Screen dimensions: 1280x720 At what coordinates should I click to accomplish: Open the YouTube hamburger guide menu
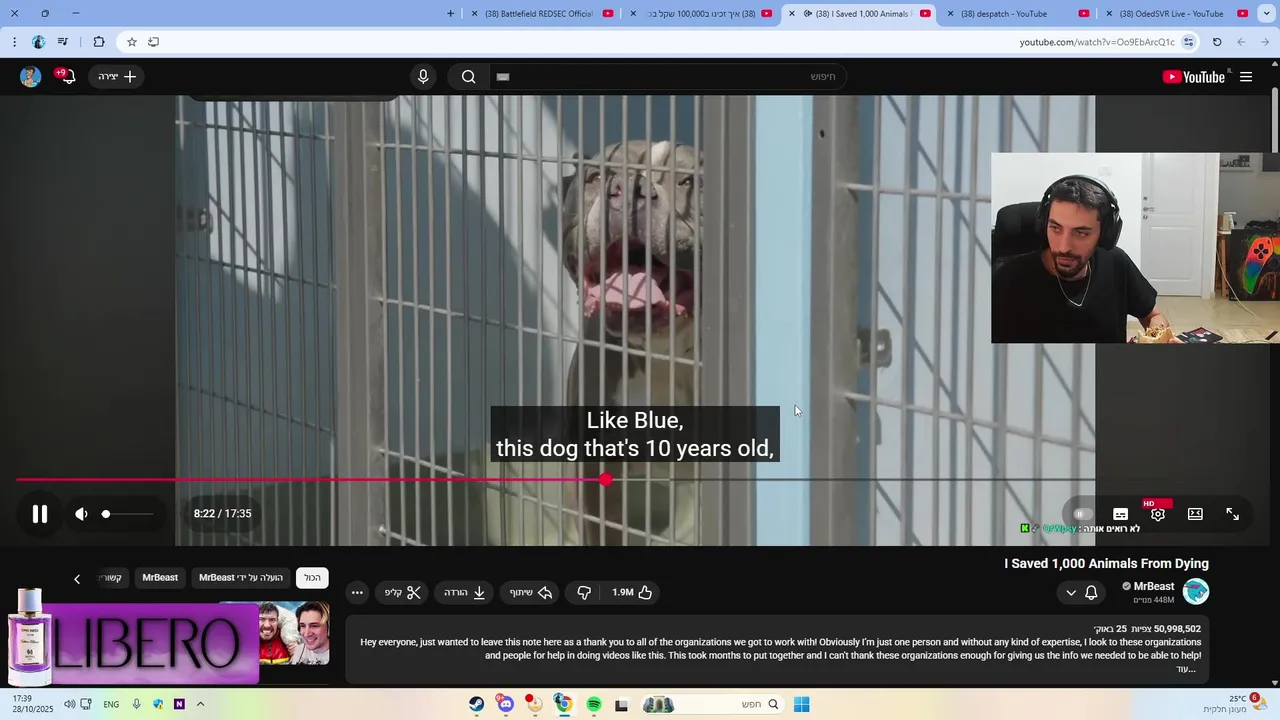pyautogui.click(x=1246, y=77)
